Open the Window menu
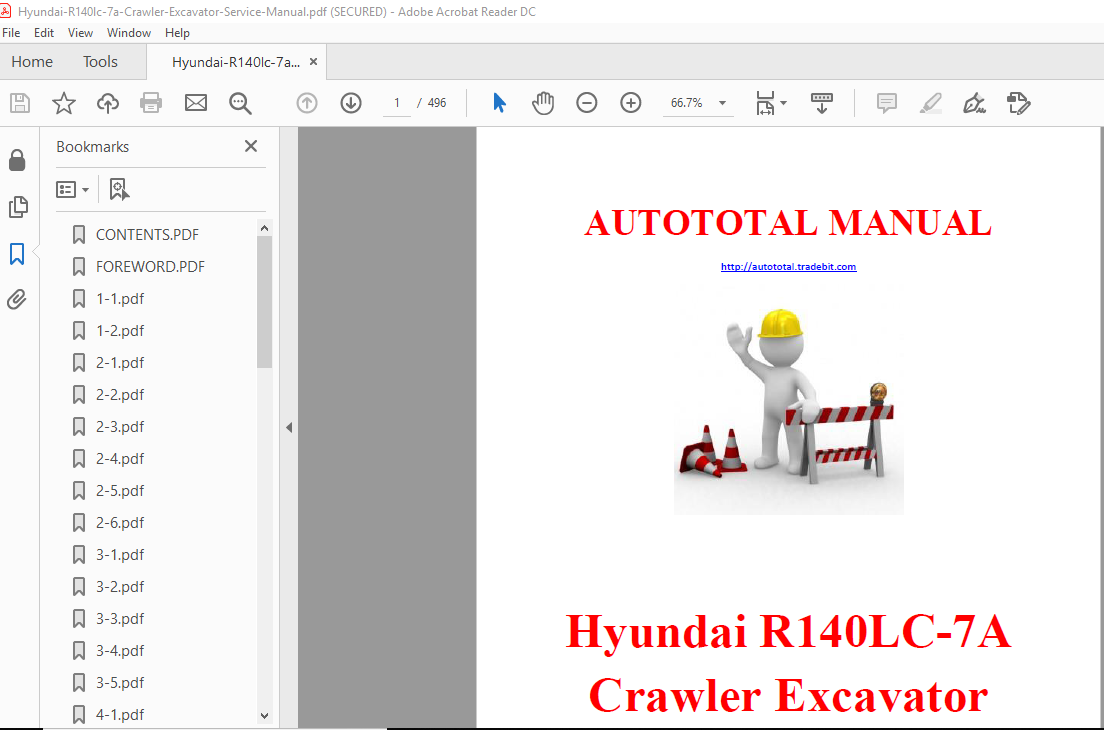The image size is (1104, 730). (129, 33)
